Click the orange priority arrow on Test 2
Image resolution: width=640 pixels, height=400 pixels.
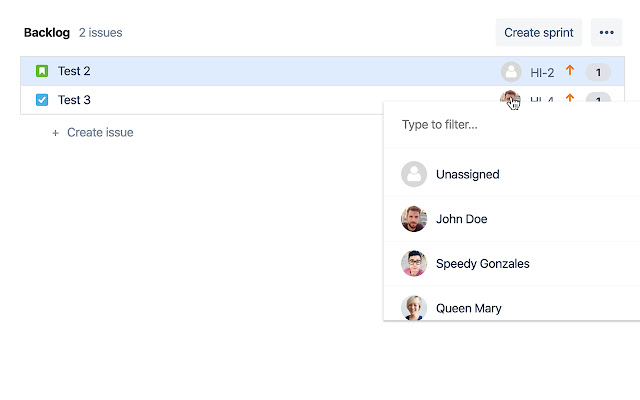tap(570, 71)
